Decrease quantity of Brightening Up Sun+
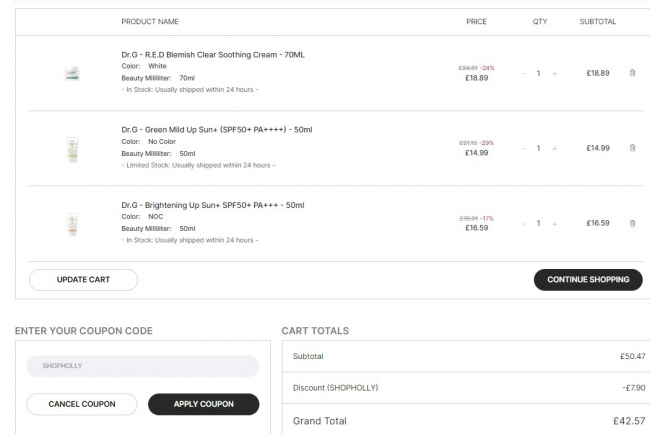650x434 pixels. point(524,224)
